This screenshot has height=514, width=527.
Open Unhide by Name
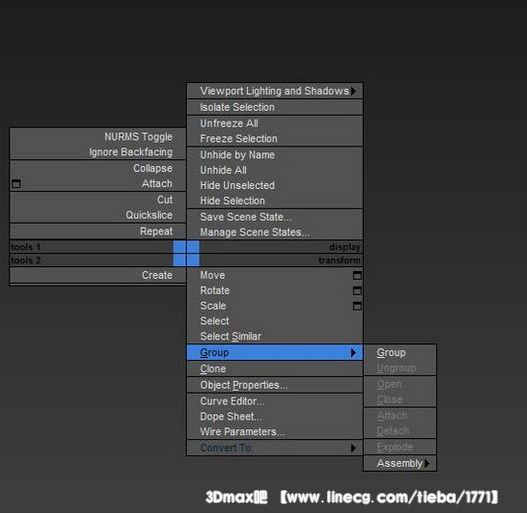(x=275, y=155)
